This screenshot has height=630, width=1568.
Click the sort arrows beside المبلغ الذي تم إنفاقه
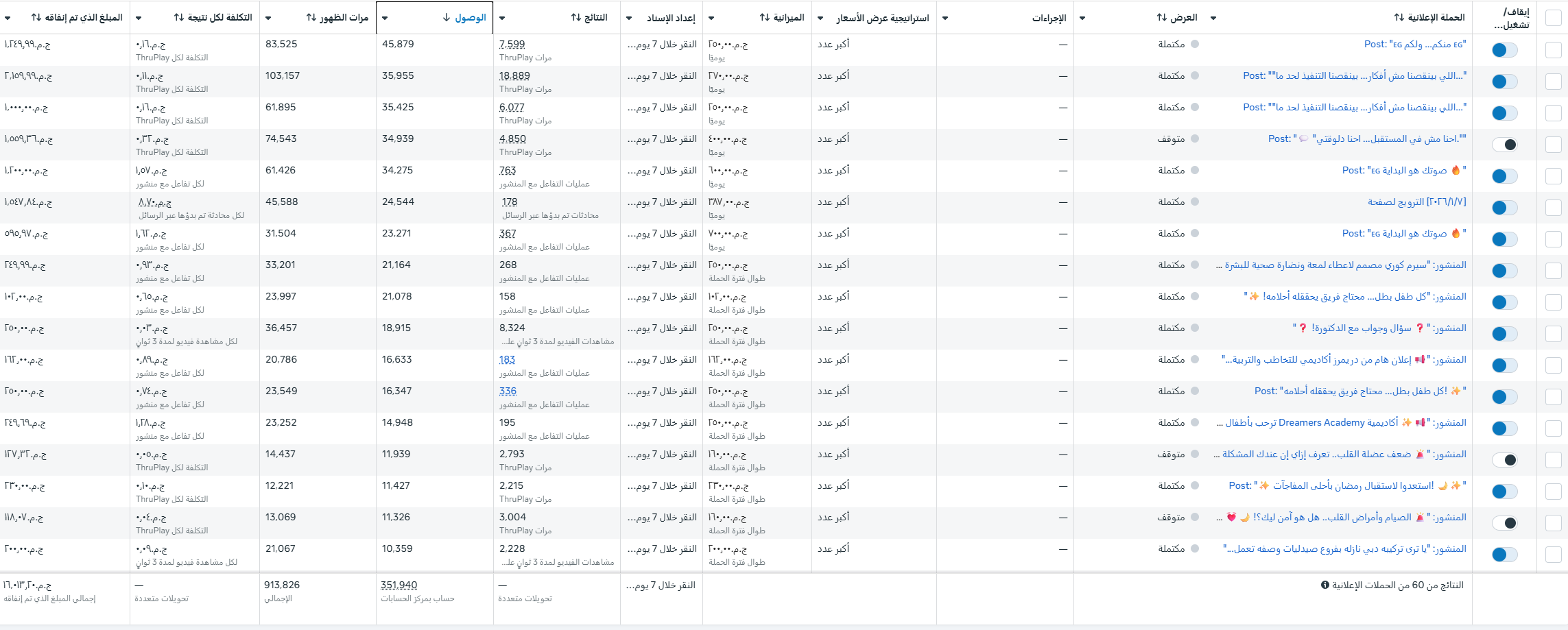[36, 17]
